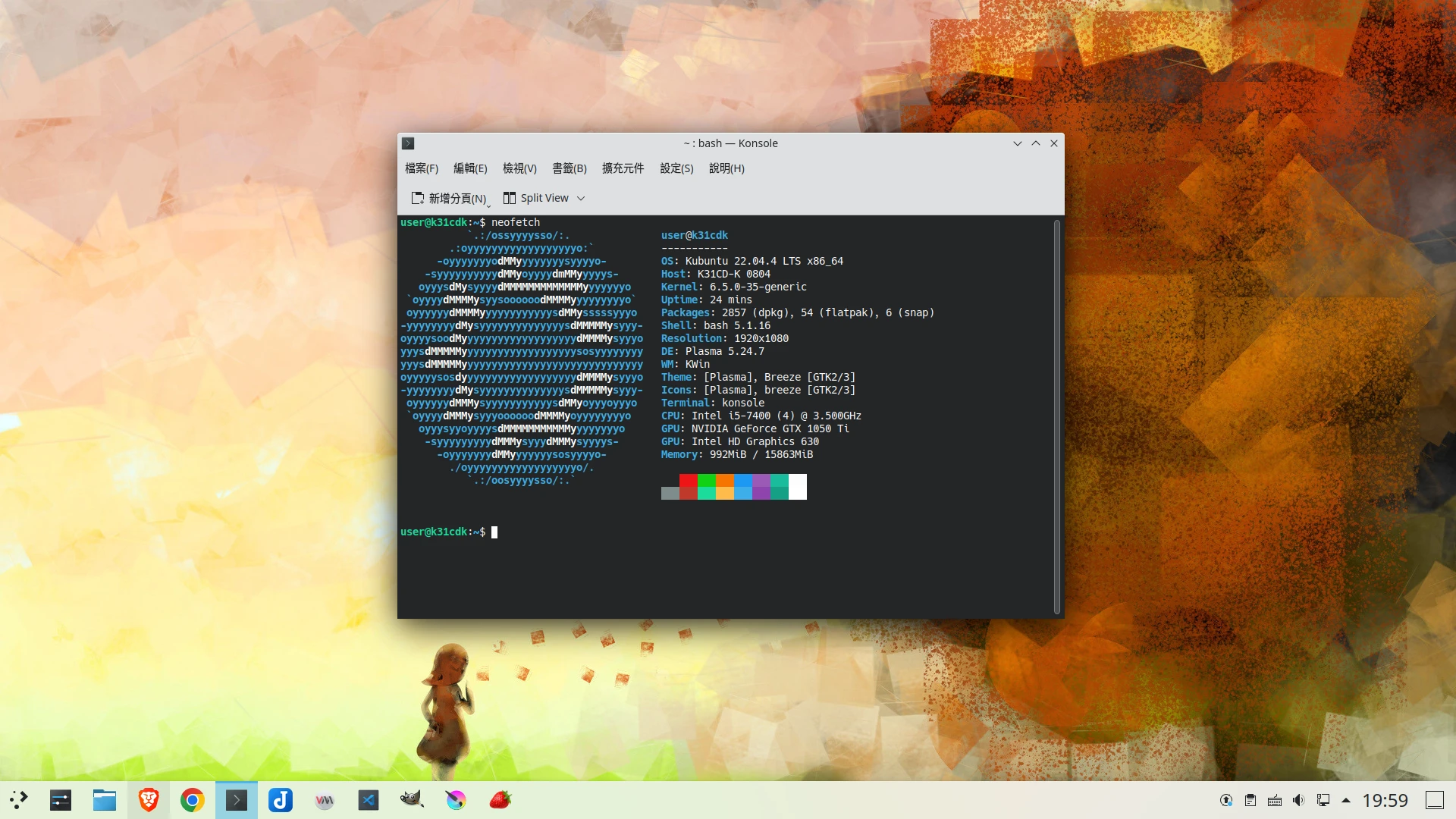Open Visual Studio Code taskbar icon
The height and width of the screenshot is (819, 1456).
pyautogui.click(x=369, y=800)
